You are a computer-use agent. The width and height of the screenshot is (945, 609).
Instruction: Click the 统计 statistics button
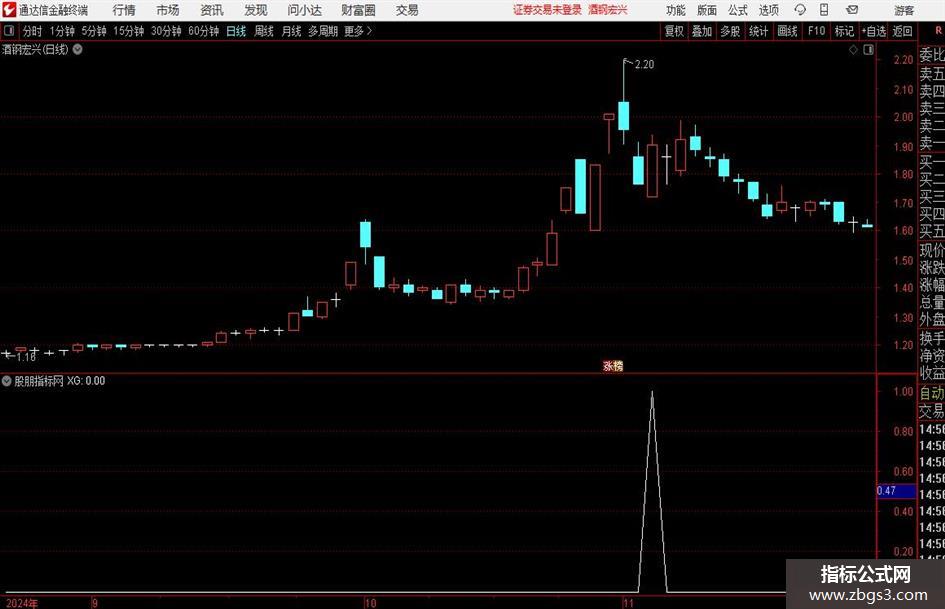(759, 31)
